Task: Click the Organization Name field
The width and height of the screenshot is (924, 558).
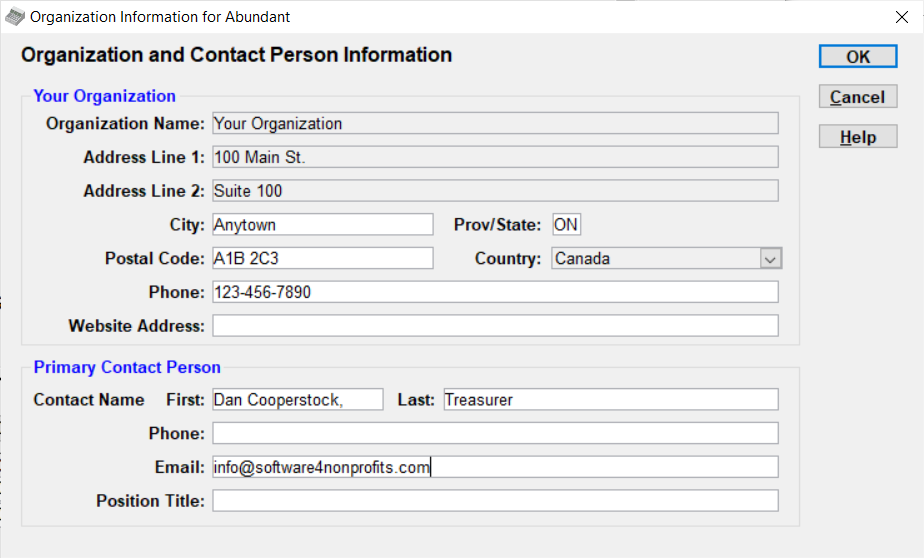Action: (494, 124)
